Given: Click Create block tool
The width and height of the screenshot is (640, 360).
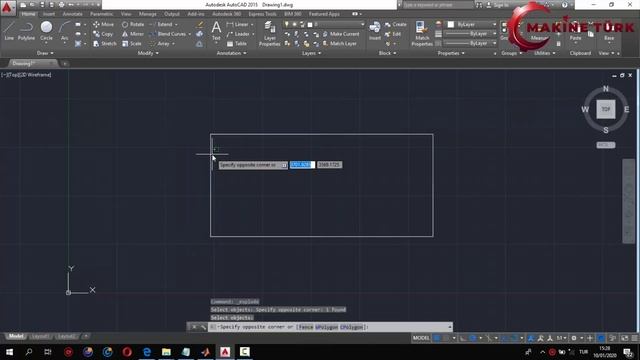Looking at the screenshot, I should click(396, 24).
